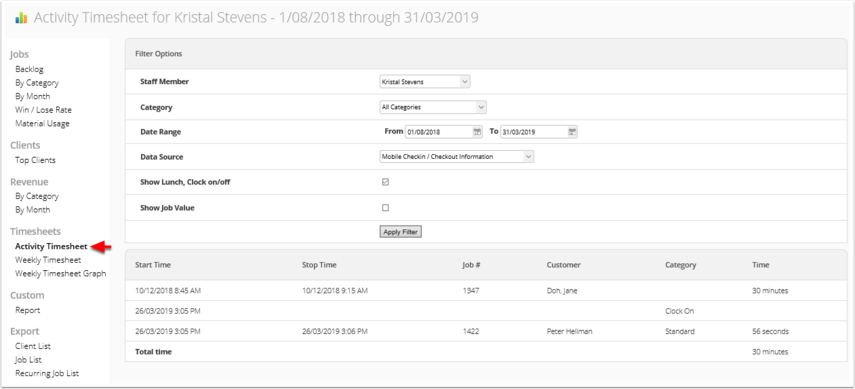Screen dimensions: 855x389
Task: Open the Backlog jobs report
Action: click(29, 69)
